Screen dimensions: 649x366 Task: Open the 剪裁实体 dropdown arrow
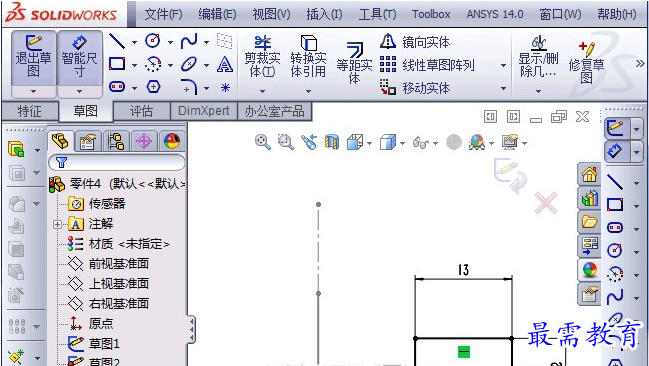[262, 91]
